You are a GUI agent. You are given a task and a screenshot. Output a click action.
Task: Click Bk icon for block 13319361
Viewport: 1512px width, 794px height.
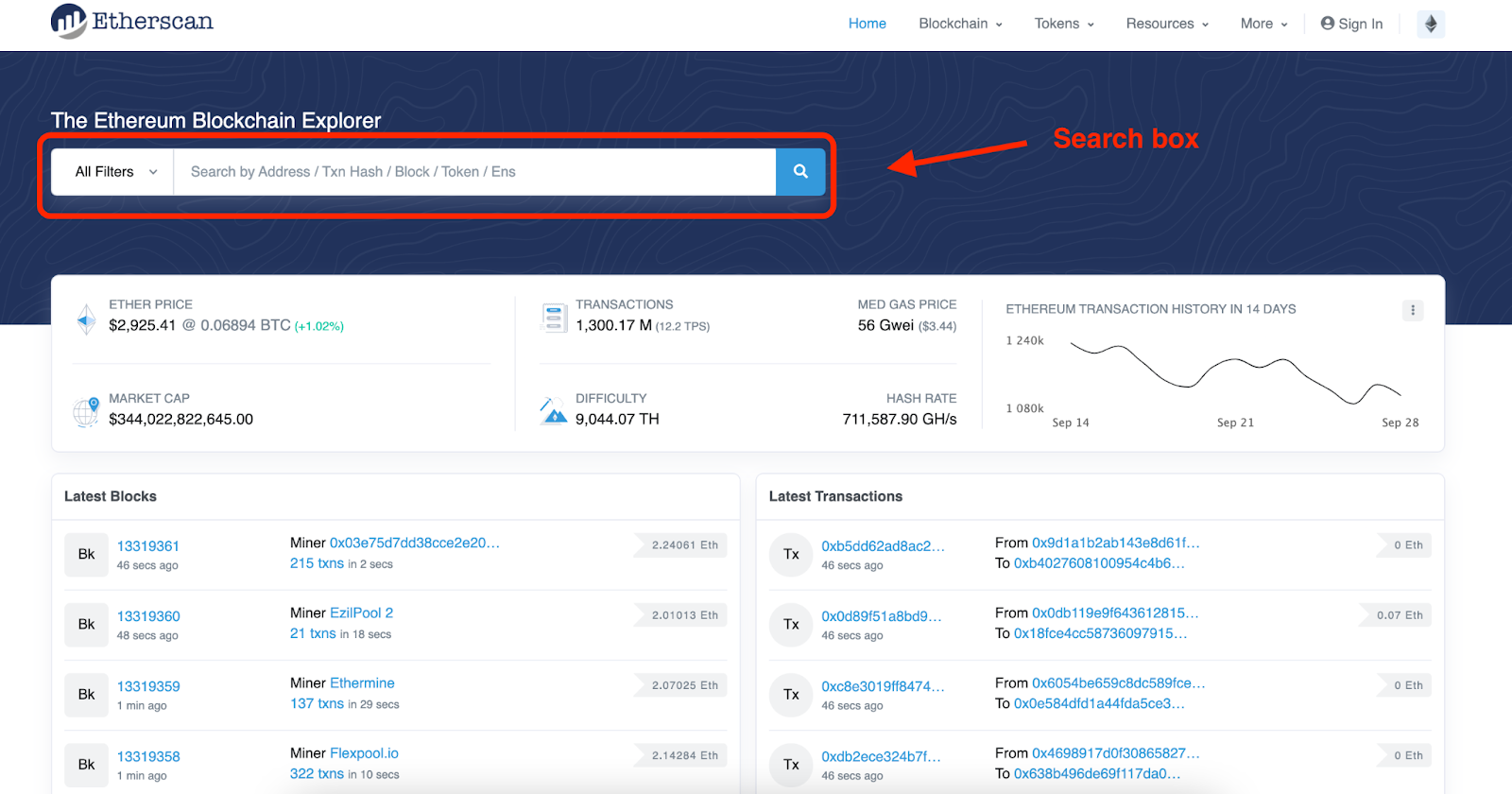click(x=86, y=555)
